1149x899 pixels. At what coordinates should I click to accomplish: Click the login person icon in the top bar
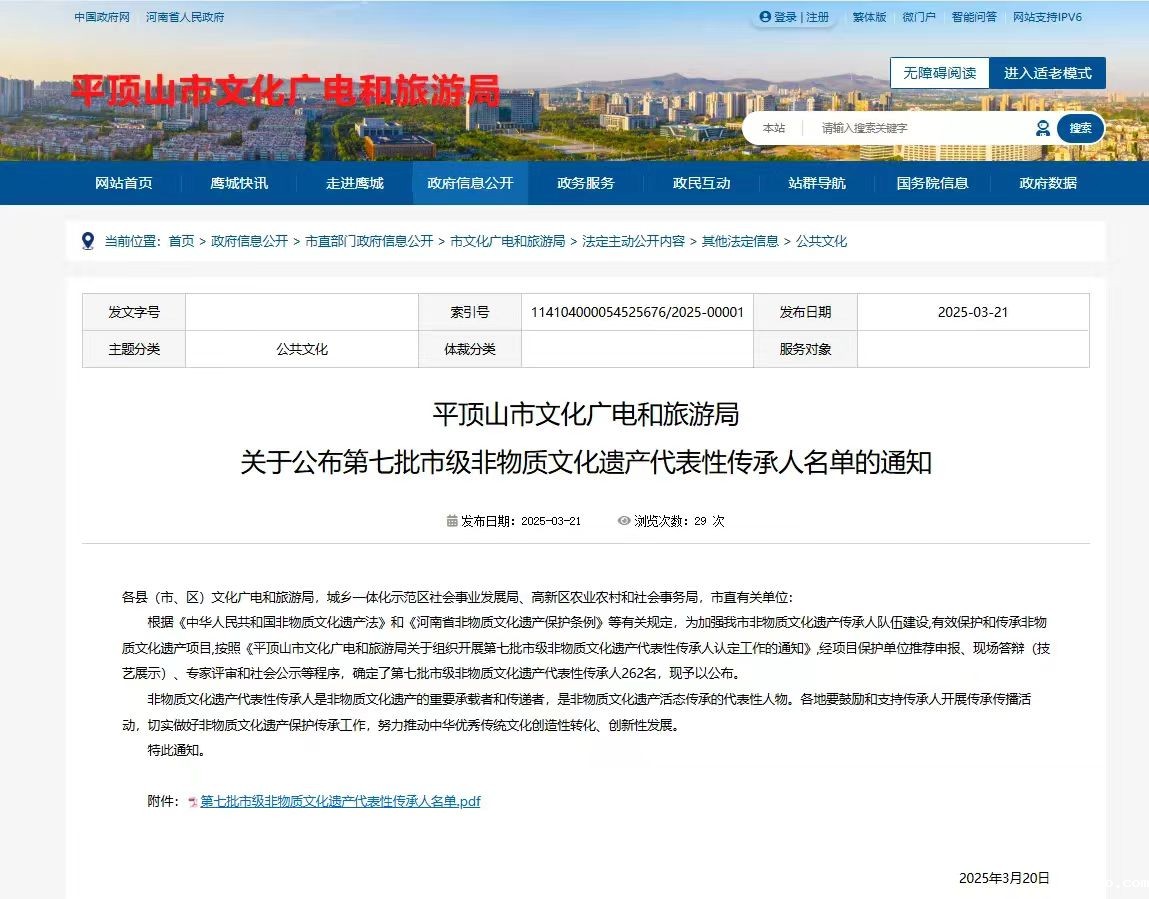(x=765, y=17)
